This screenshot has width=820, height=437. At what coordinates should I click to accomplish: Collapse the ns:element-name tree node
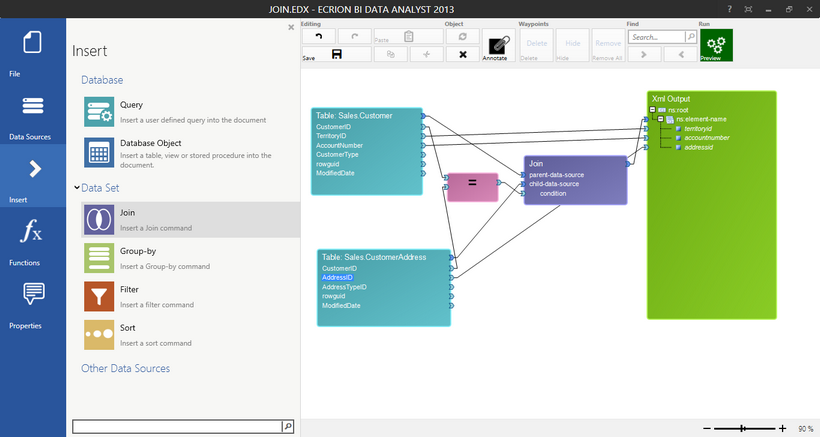coord(661,119)
